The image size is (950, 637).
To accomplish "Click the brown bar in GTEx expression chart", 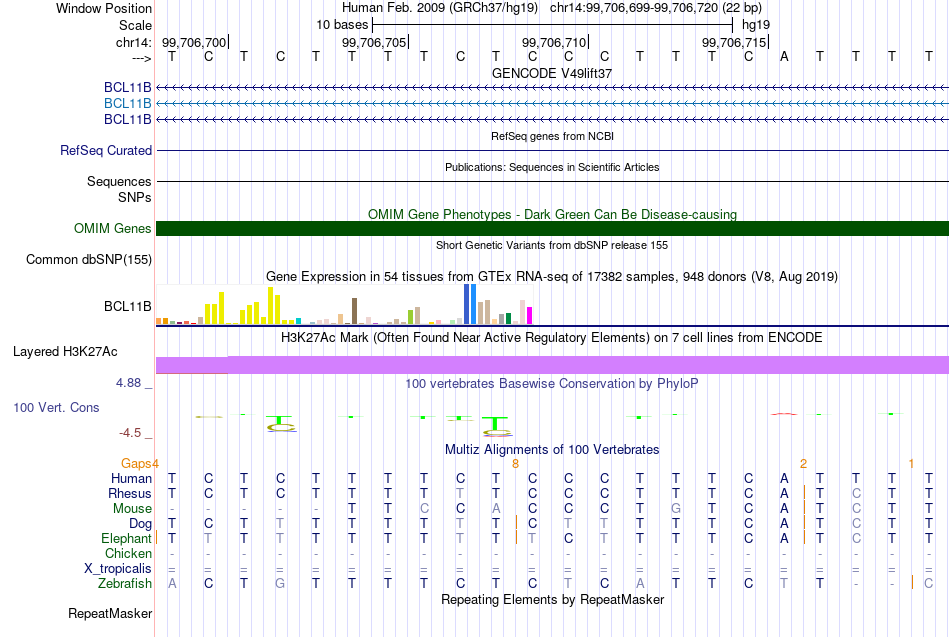I will pos(354,311).
